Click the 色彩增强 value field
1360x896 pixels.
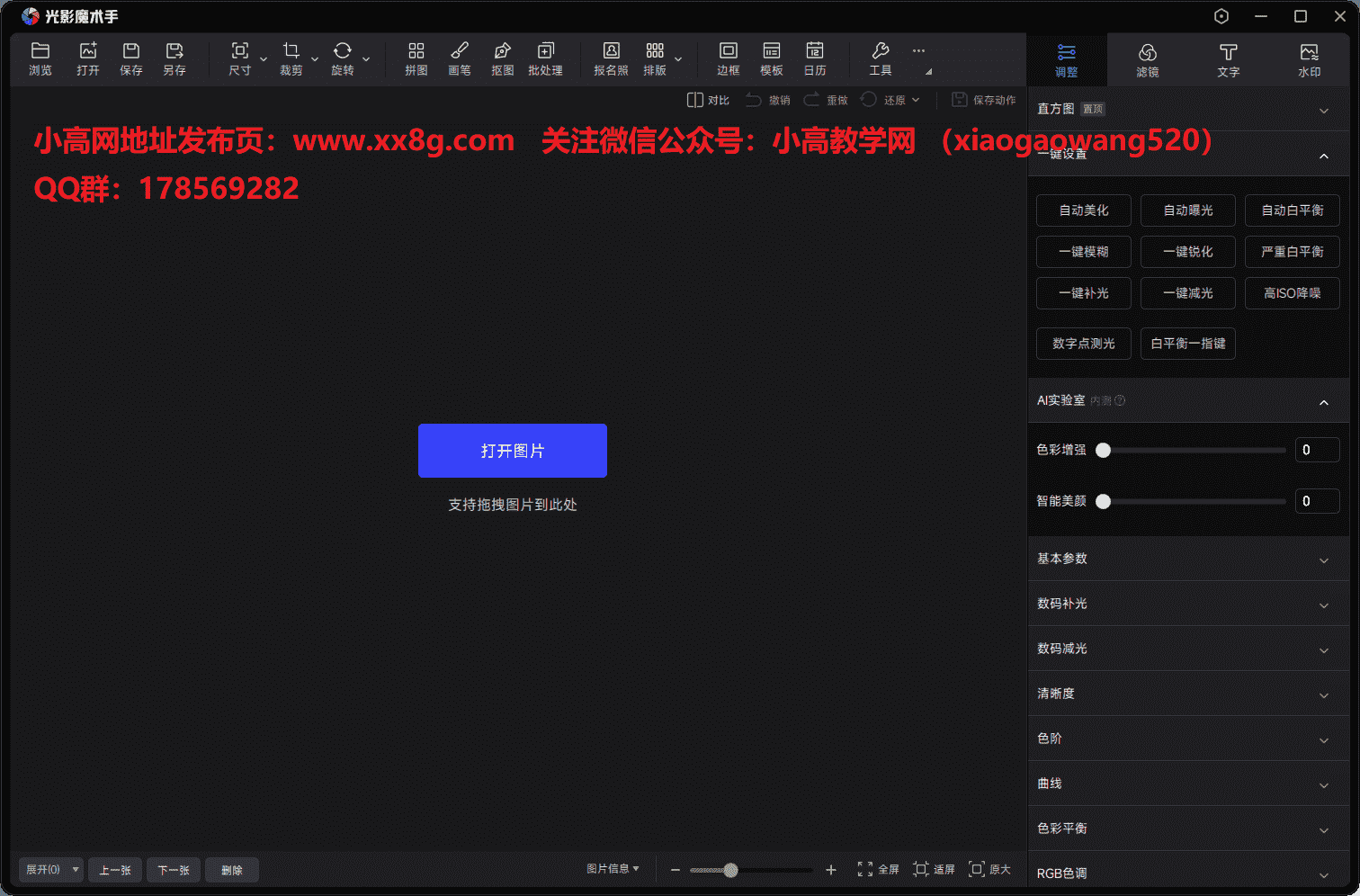tap(1318, 450)
